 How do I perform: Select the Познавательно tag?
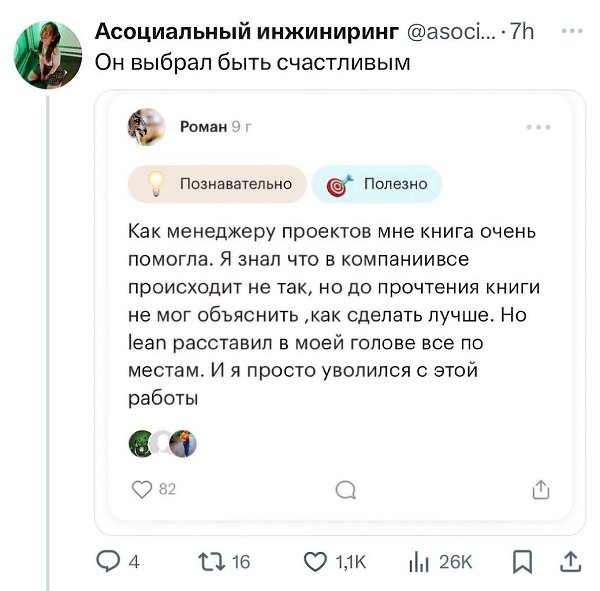tap(217, 184)
